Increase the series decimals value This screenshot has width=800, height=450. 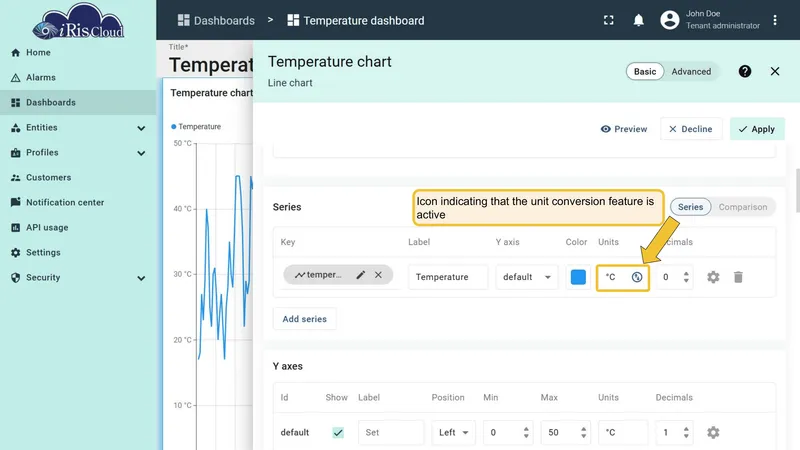(x=686, y=273)
